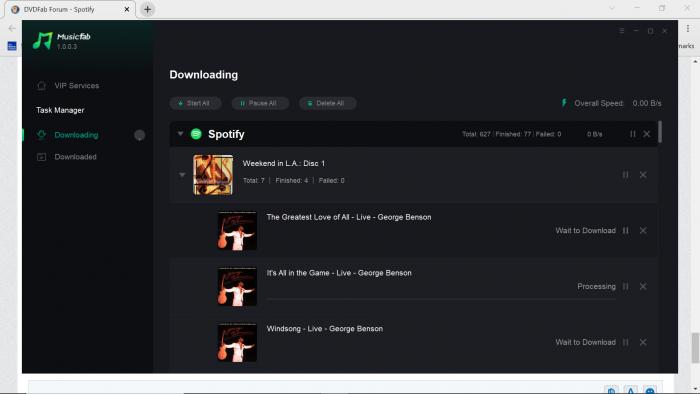Close the DVDFab Forum browser tab
Viewport: 700px width, 394px height.
point(127,9)
